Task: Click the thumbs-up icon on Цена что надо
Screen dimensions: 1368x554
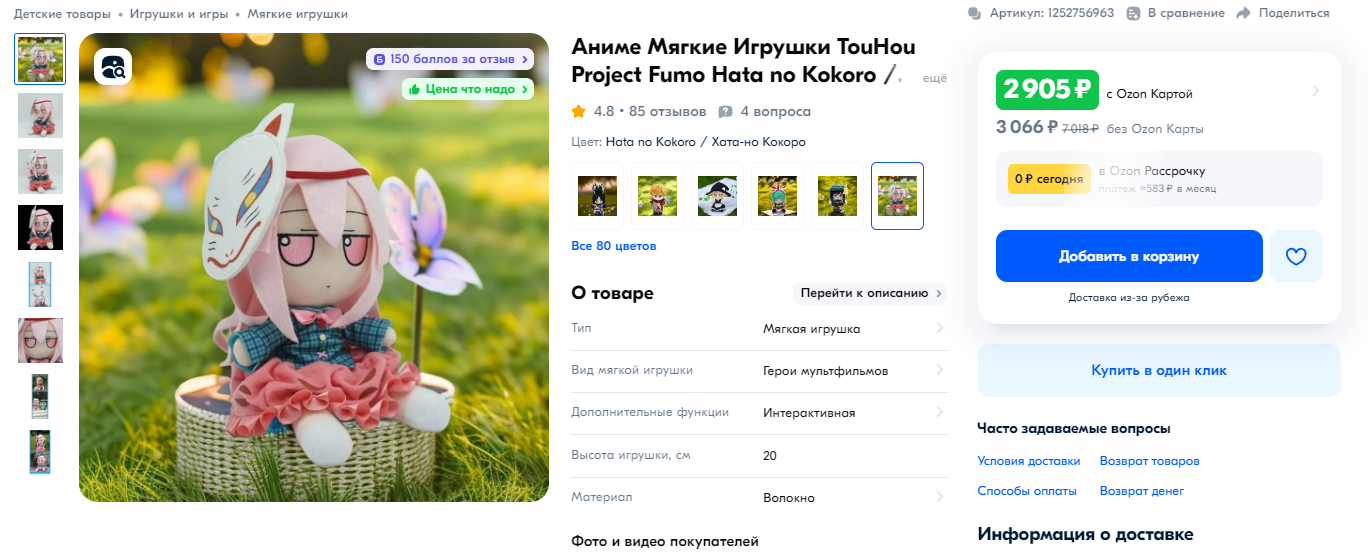Action: 414,89
